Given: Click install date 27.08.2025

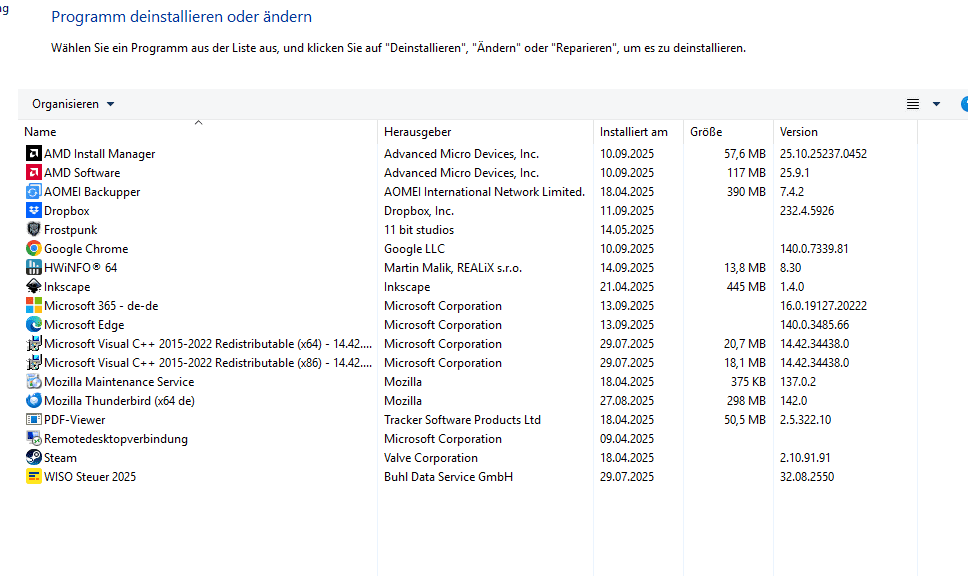Looking at the screenshot, I should [x=627, y=401].
